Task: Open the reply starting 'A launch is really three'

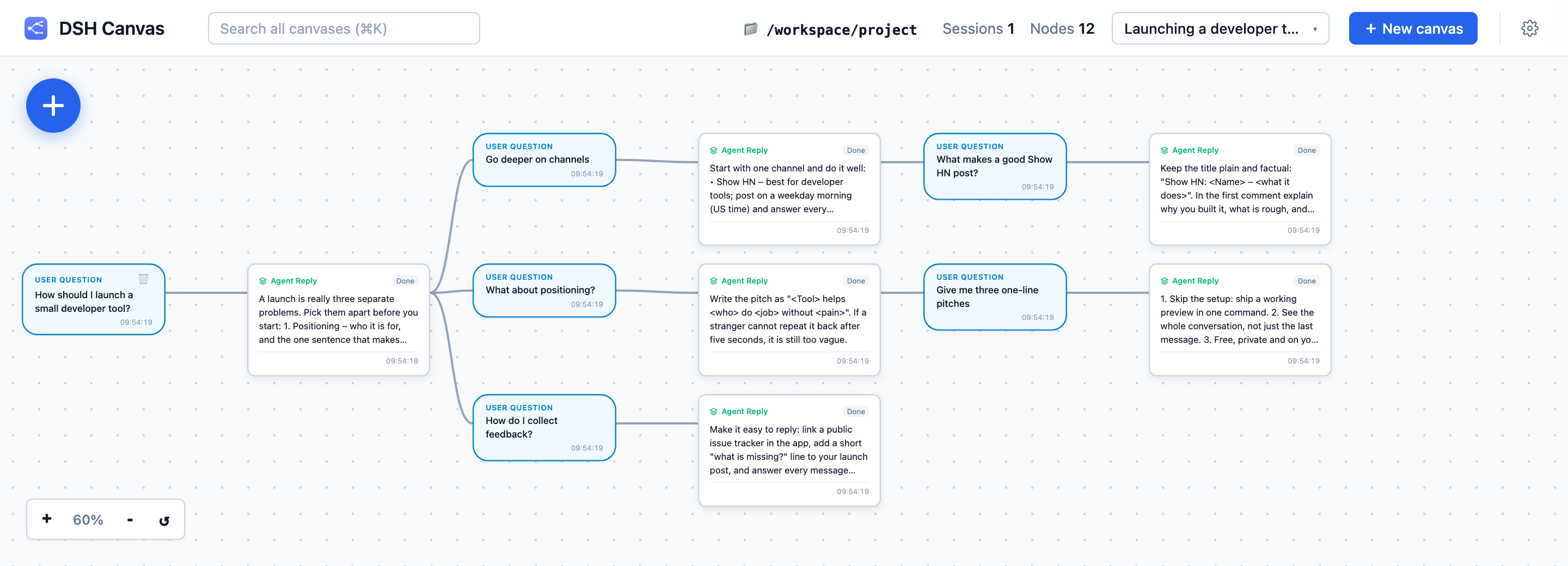Action: [x=339, y=319]
